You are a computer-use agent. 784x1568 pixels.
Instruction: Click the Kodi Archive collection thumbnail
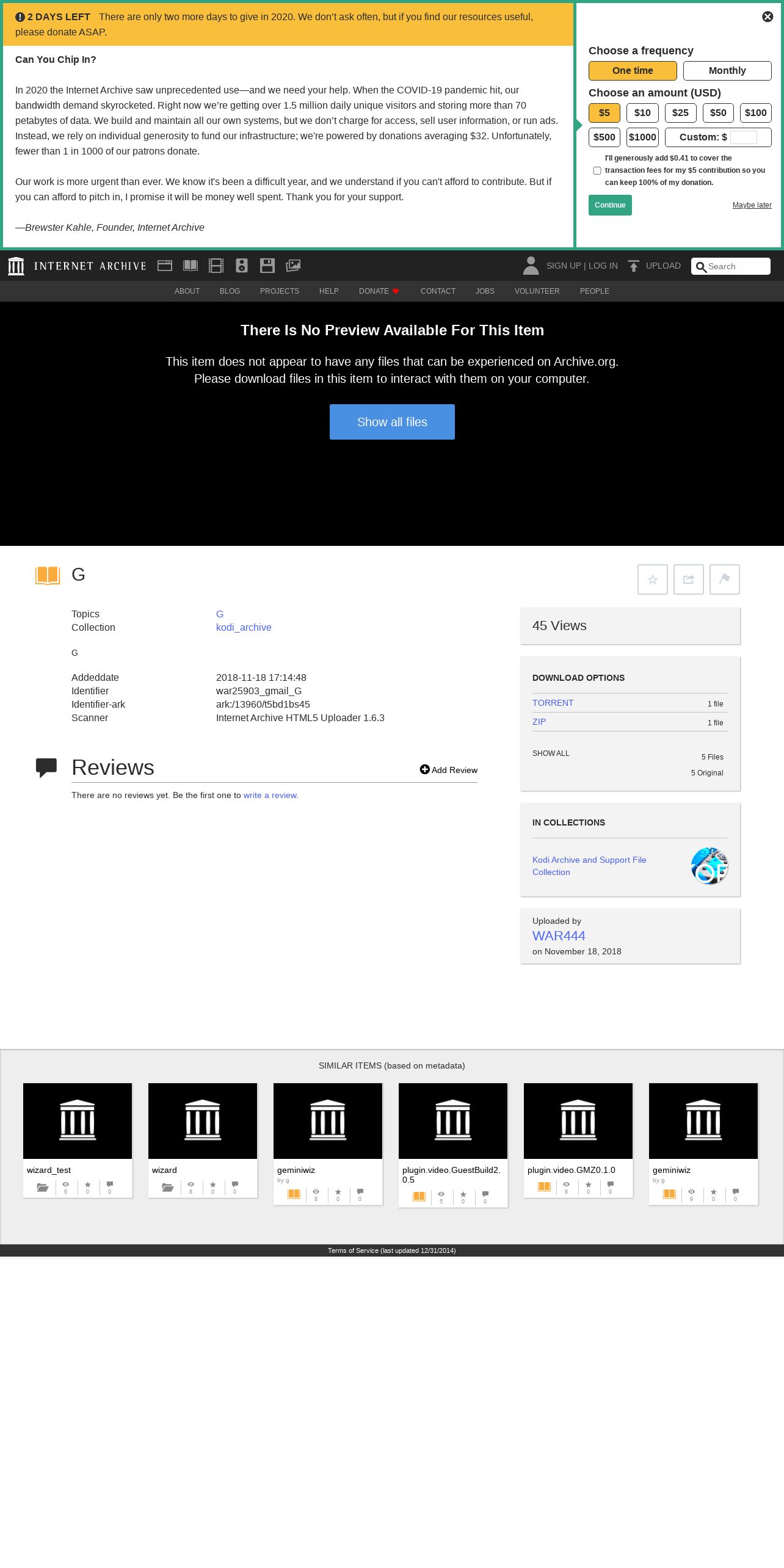pos(710,866)
